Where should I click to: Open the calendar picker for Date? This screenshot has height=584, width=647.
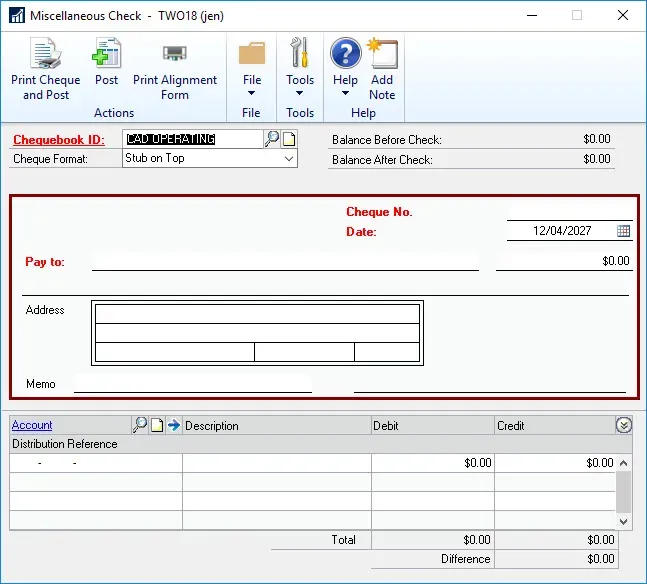[x=623, y=231]
